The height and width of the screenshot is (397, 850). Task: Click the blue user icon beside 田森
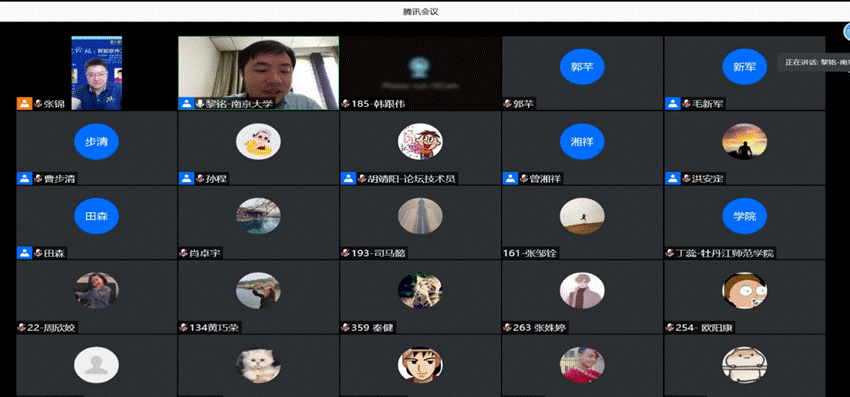[x=24, y=253]
